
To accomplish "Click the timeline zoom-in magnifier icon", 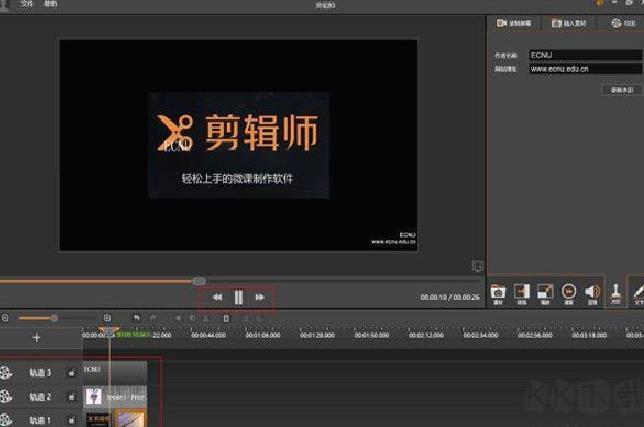I will point(107,318).
